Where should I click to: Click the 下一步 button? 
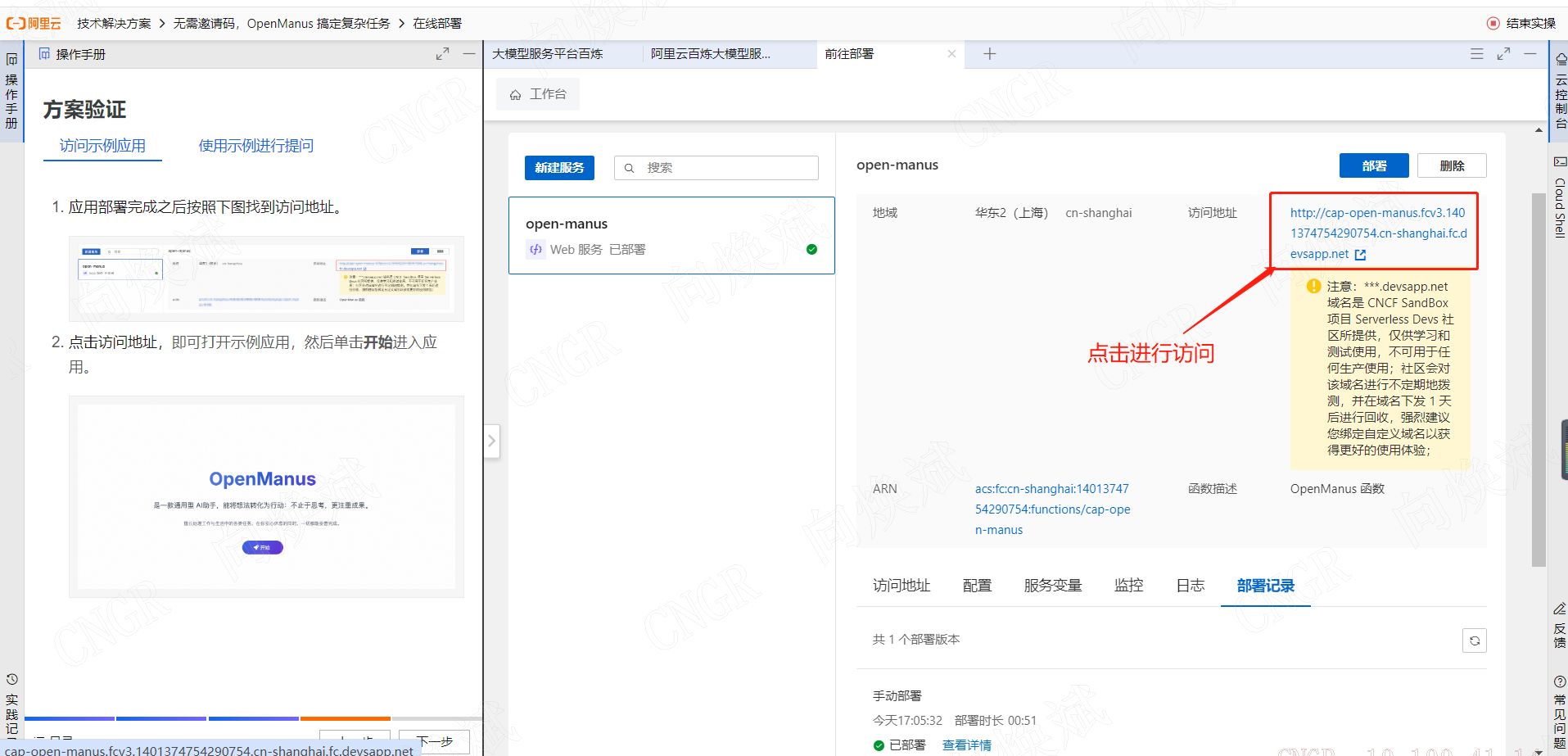point(434,741)
